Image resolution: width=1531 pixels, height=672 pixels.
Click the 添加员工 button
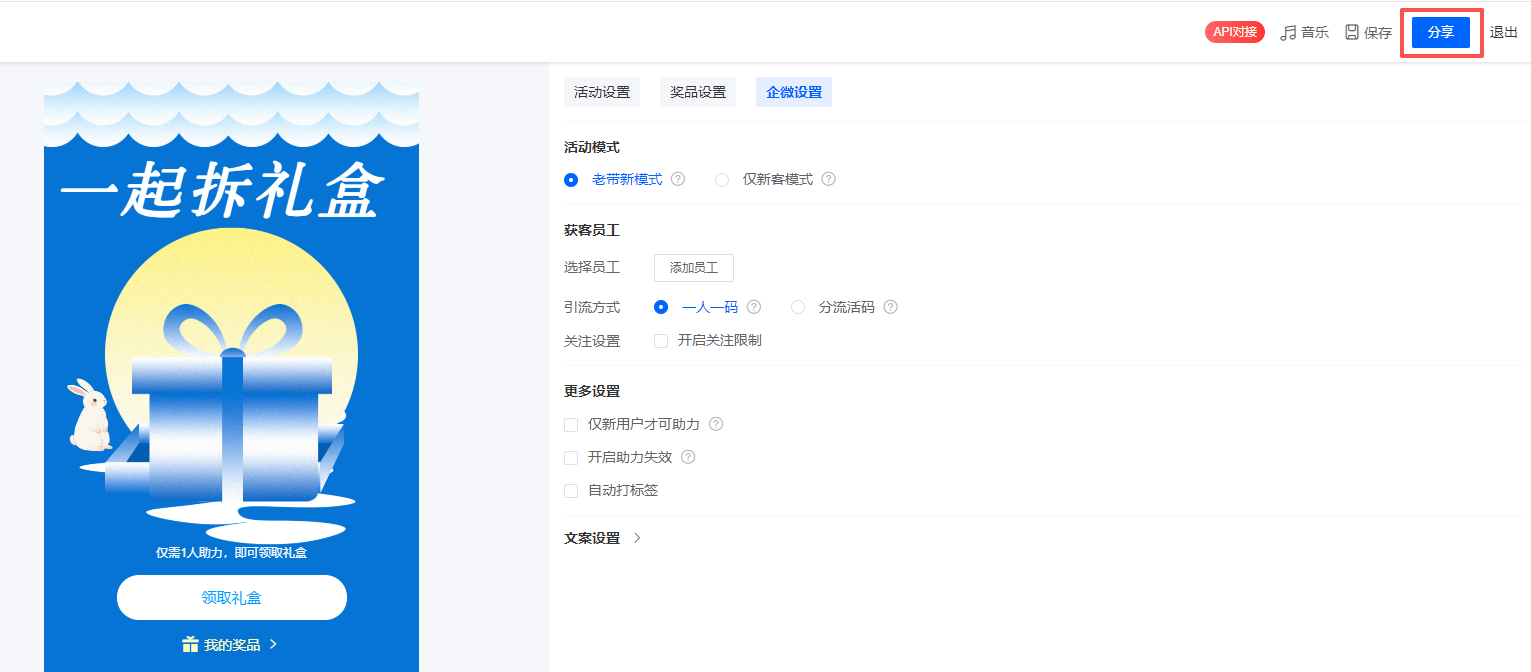point(693,268)
